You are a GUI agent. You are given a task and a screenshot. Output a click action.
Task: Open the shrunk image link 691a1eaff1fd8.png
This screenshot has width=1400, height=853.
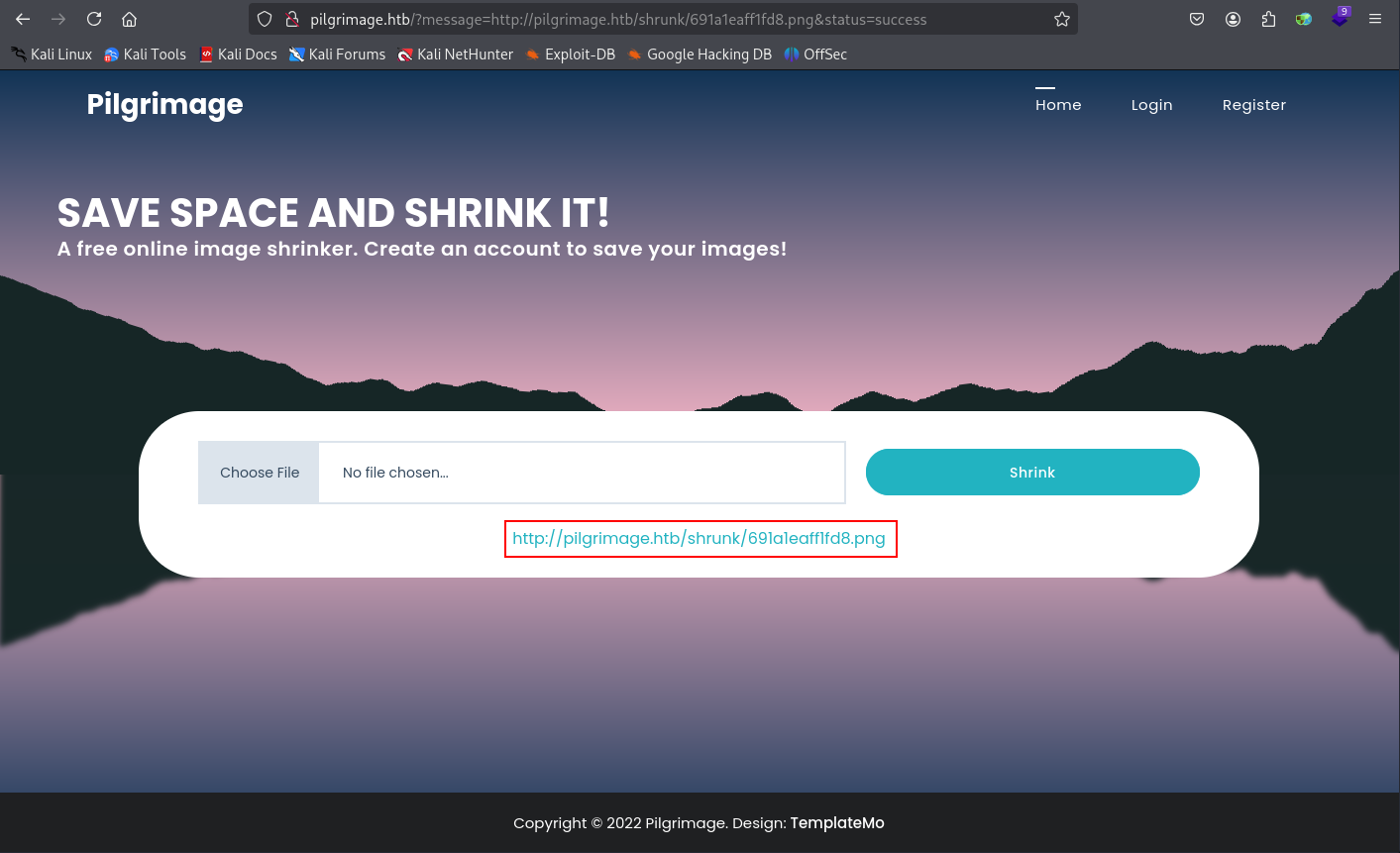coord(699,539)
